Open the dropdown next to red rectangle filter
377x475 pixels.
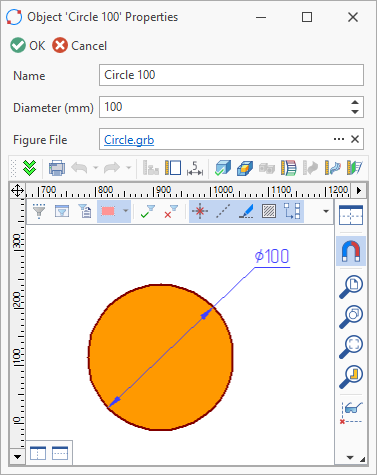(125, 211)
